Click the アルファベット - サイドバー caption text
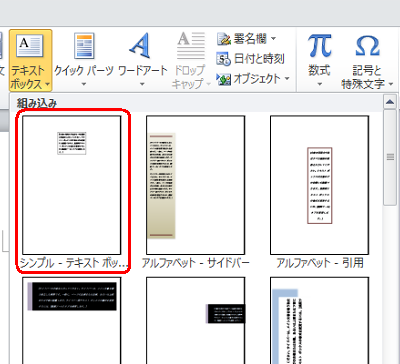The width and height of the screenshot is (400, 364). (196, 263)
